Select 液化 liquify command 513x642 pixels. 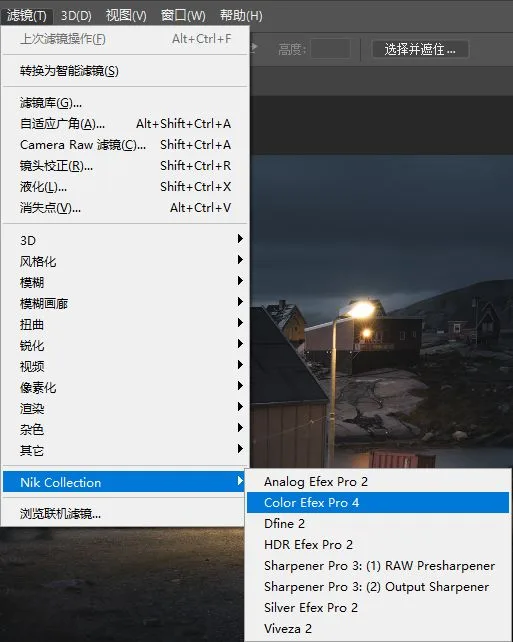pyautogui.click(x=125, y=187)
